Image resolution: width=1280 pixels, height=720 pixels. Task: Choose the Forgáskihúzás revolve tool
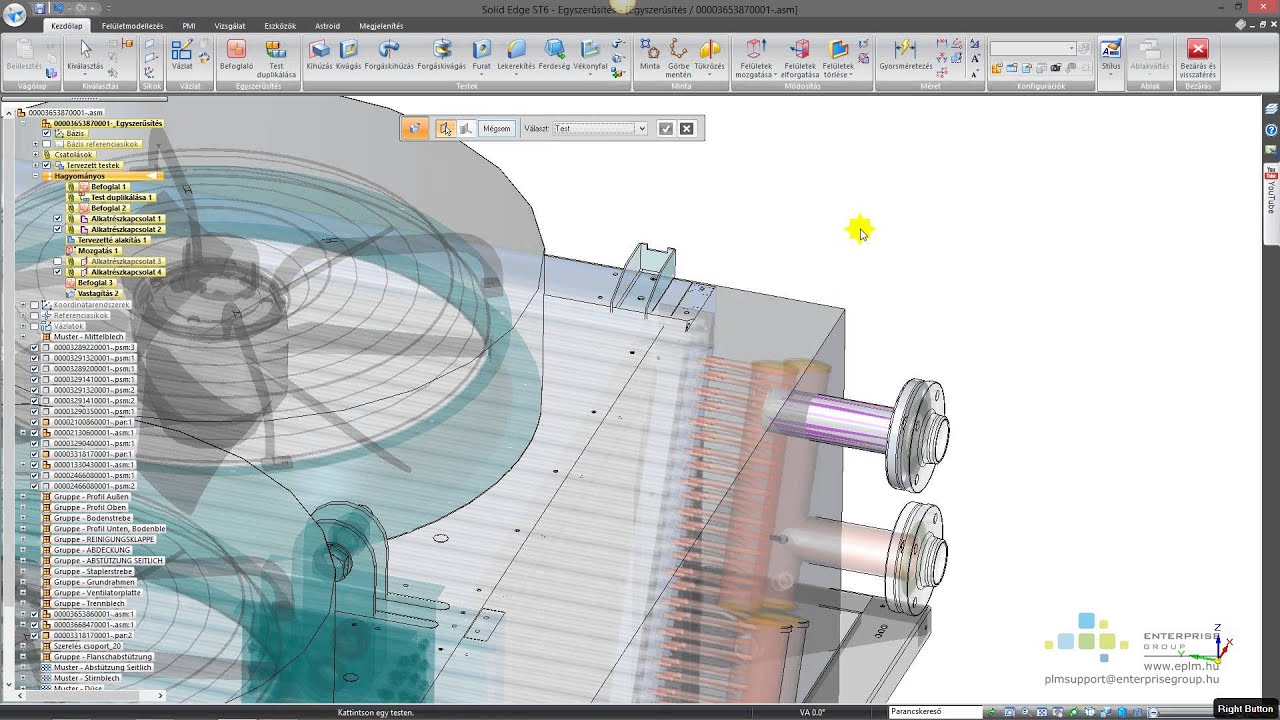click(389, 55)
